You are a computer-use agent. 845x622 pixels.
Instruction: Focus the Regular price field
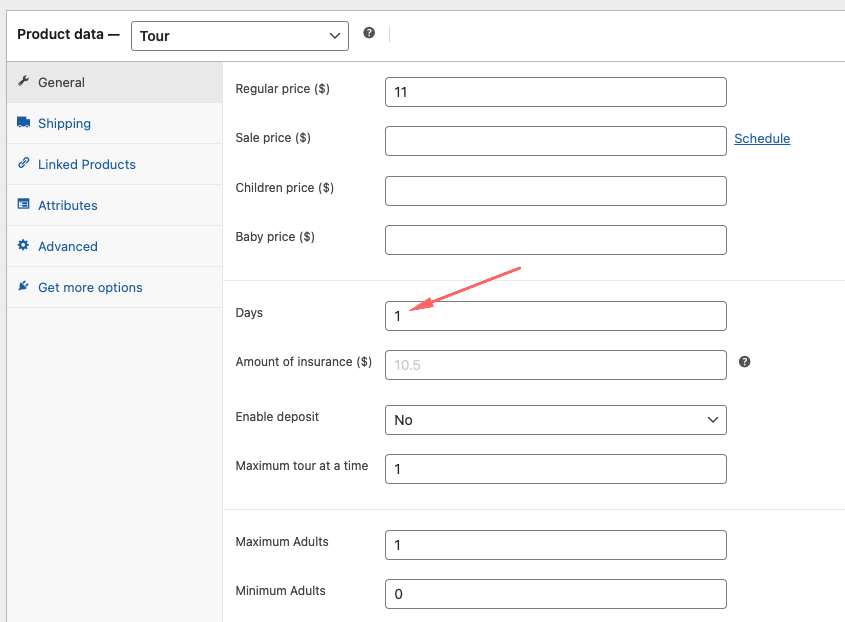(x=556, y=92)
